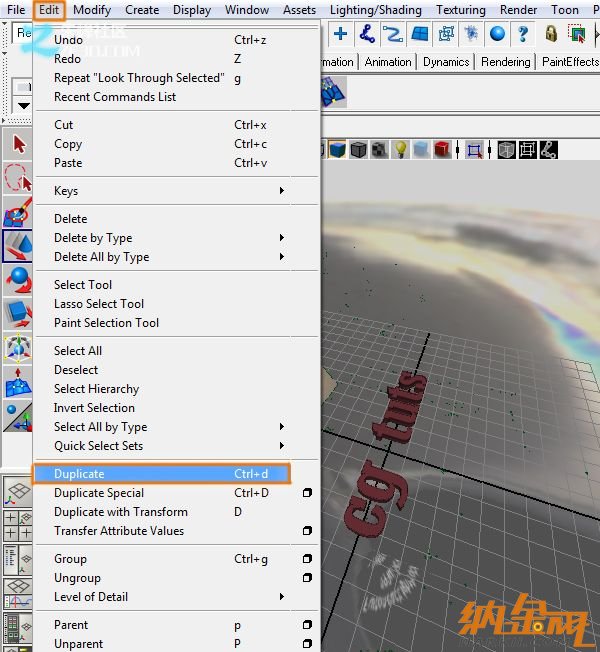
Task: Activate the Lasso tool icon in toolbox
Action: click(x=16, y=178)
